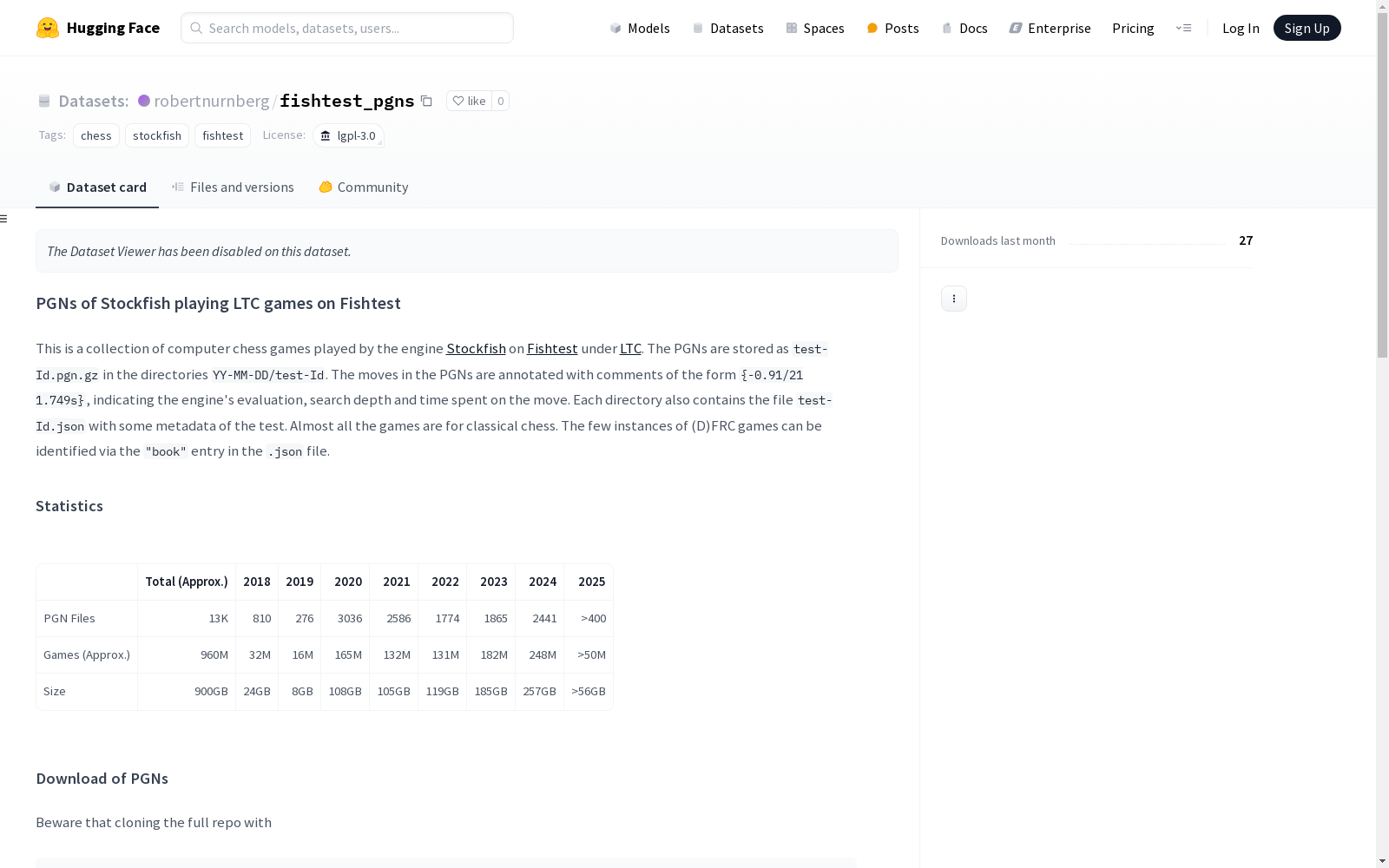The width and height of the screenshot is (1389, 868).
Task: Open robertnurnberg user profile
Action: (x=212, y=101)
